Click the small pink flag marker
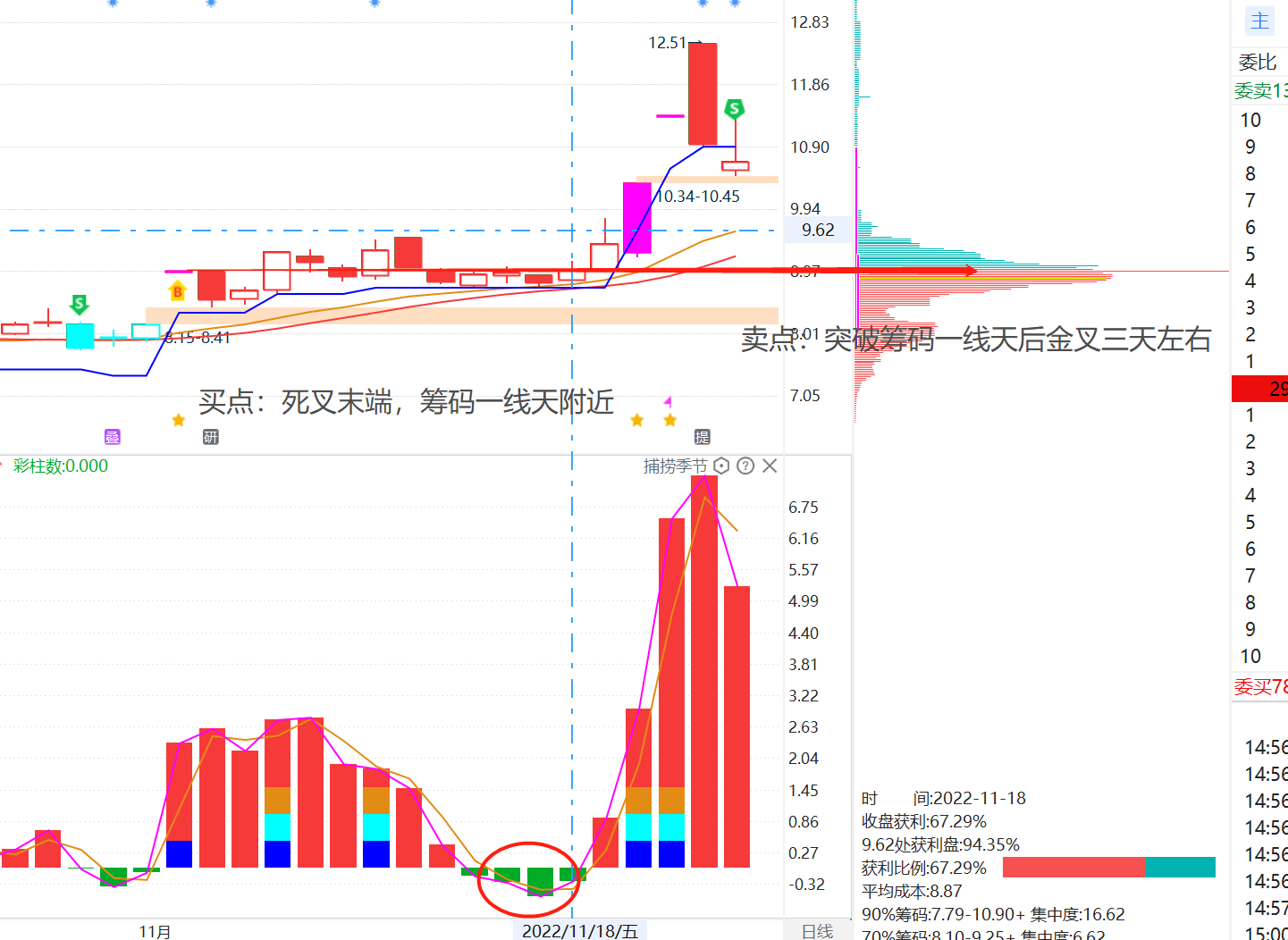 668,402
